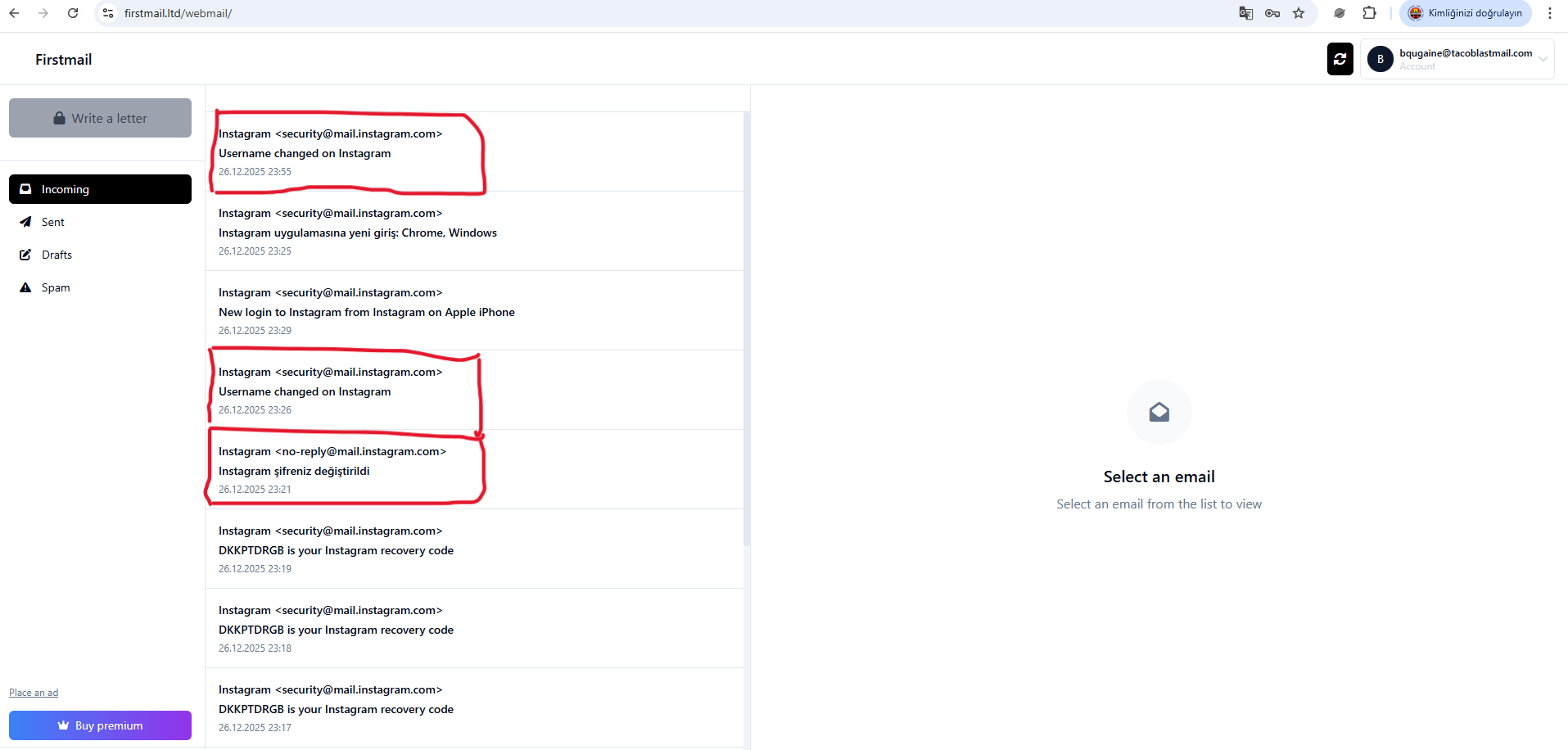Bookmark this page with the star

pos(1299,13)
